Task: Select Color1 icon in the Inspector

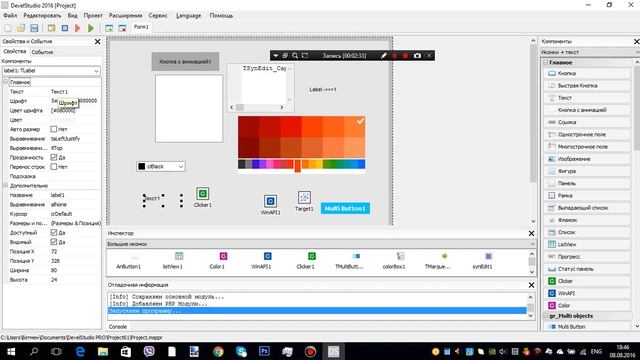Action: [x=223, y=256]
